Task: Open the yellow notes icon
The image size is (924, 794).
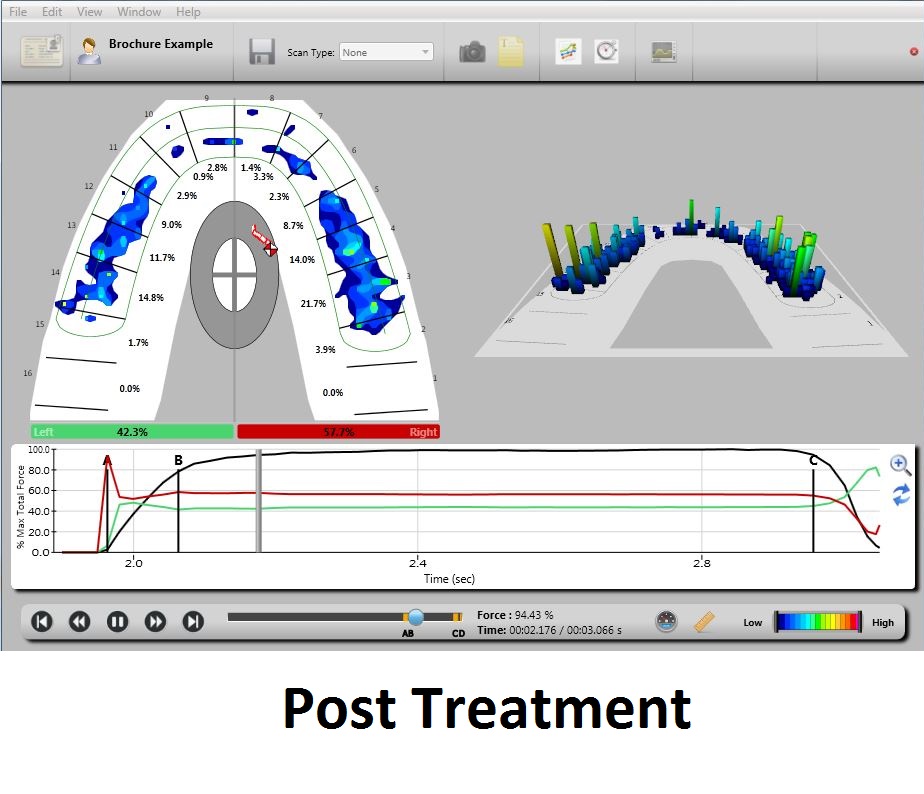Action: (511, 52)
